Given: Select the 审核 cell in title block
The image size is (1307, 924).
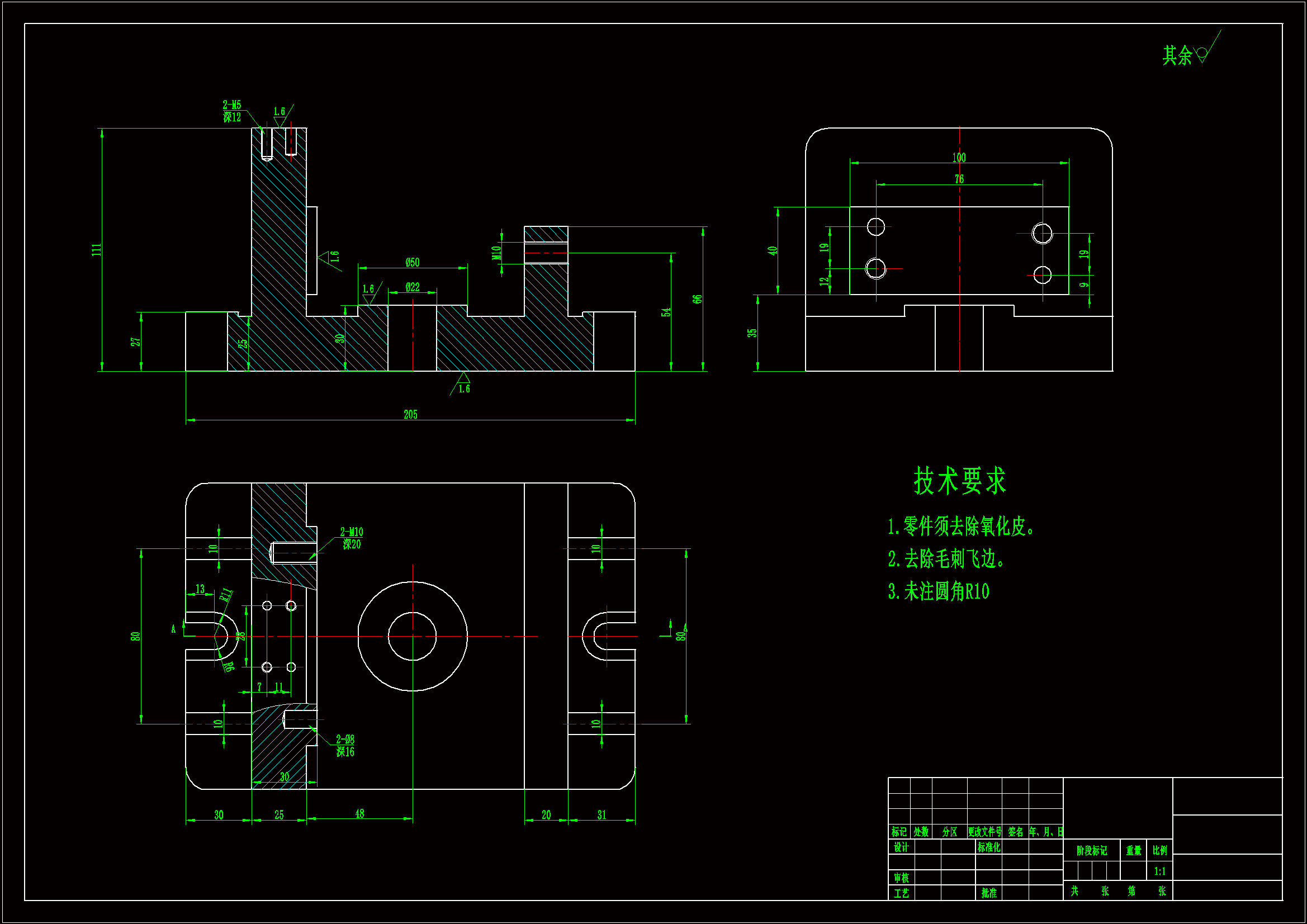Looking at the screenshot, I should [901, 878].
